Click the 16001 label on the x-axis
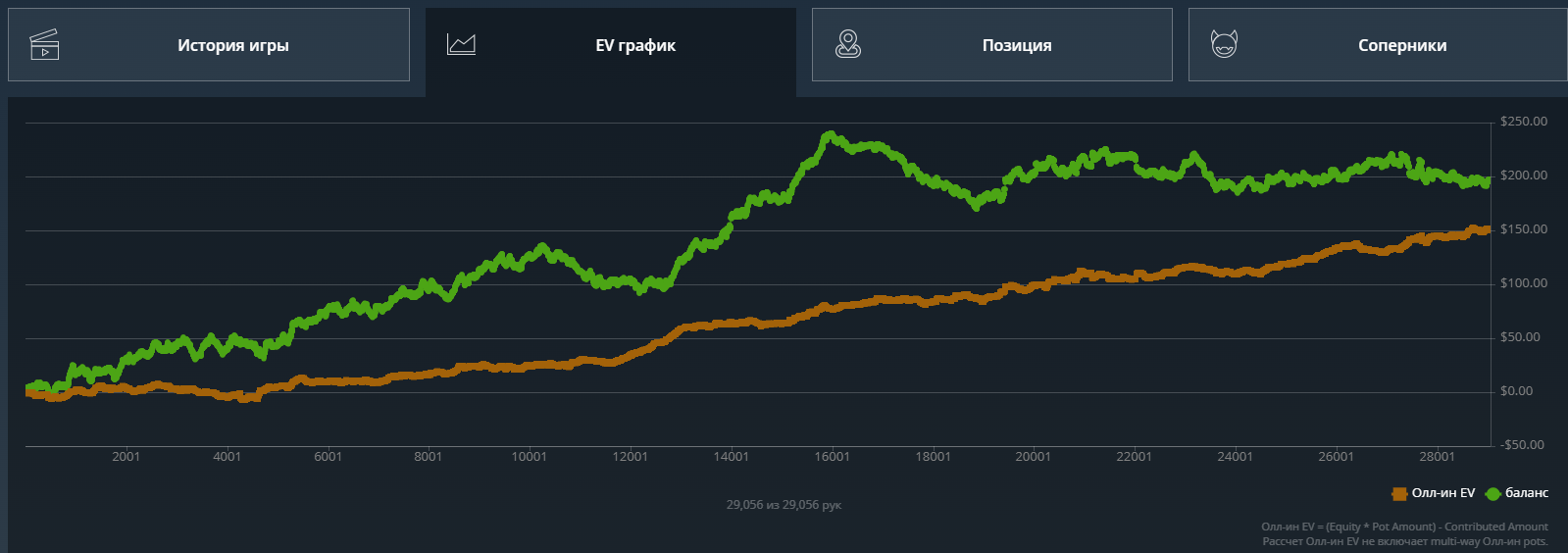This screenshot has width=1568, height=553. click(832, 457)
